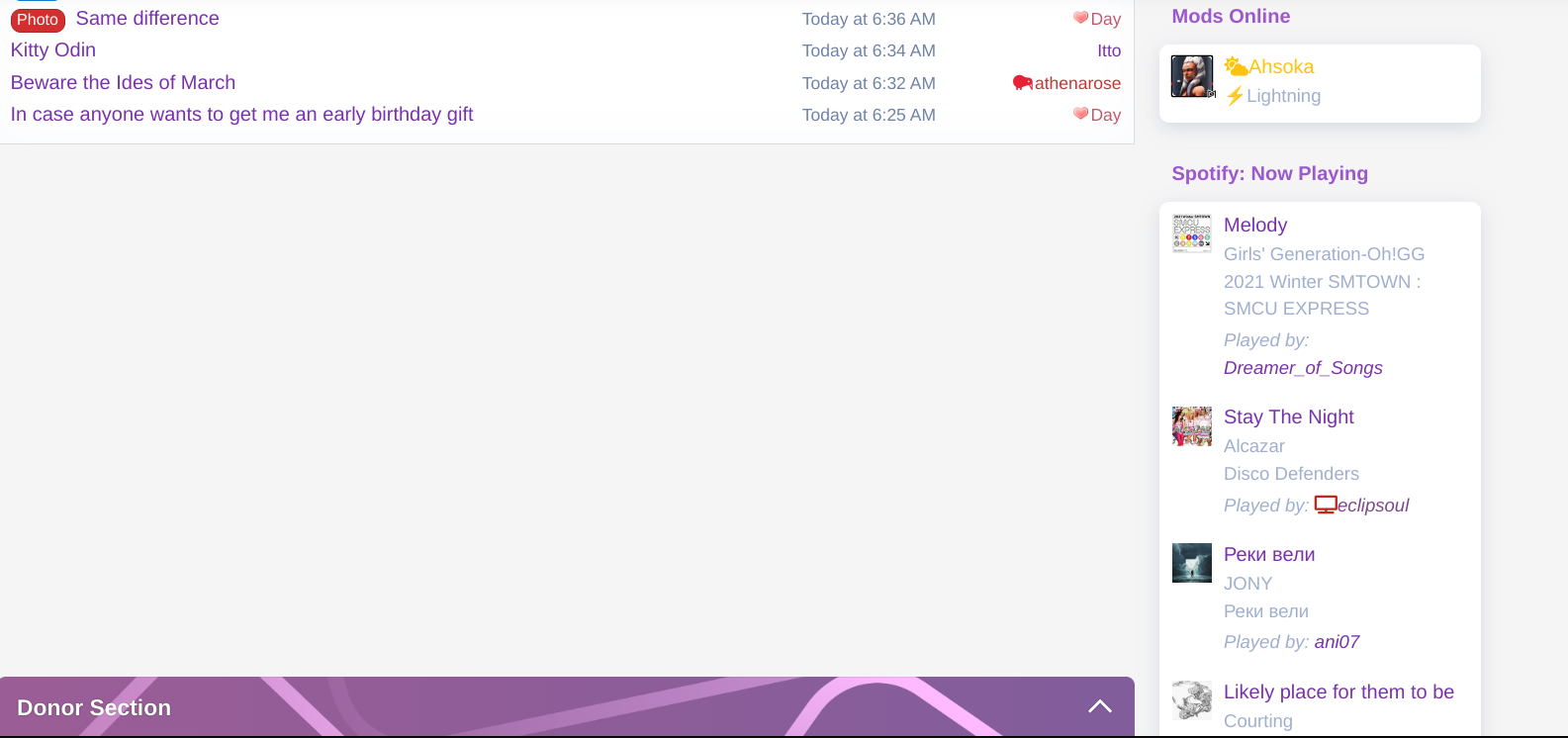Open Ahsoka's avatar image

click(x=1192, y=76)
